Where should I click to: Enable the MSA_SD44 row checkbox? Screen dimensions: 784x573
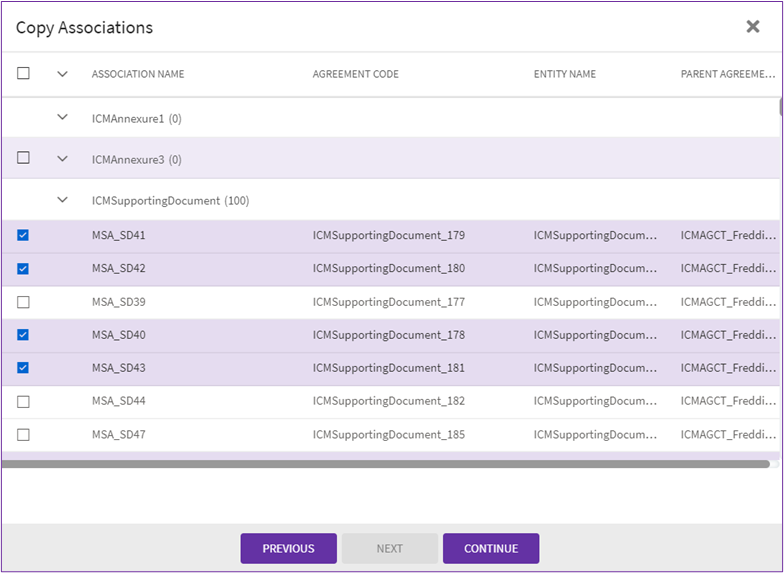(x=24, y=401)
